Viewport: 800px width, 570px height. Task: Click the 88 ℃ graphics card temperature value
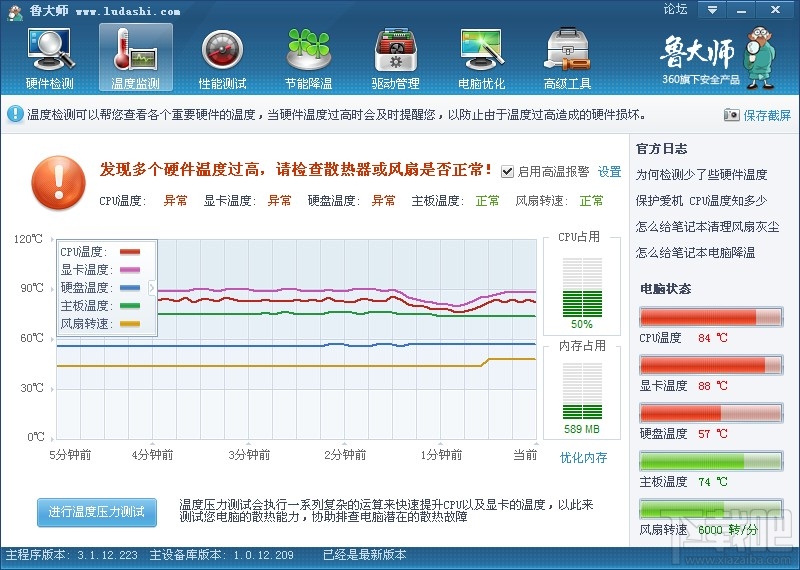(713, 386)
